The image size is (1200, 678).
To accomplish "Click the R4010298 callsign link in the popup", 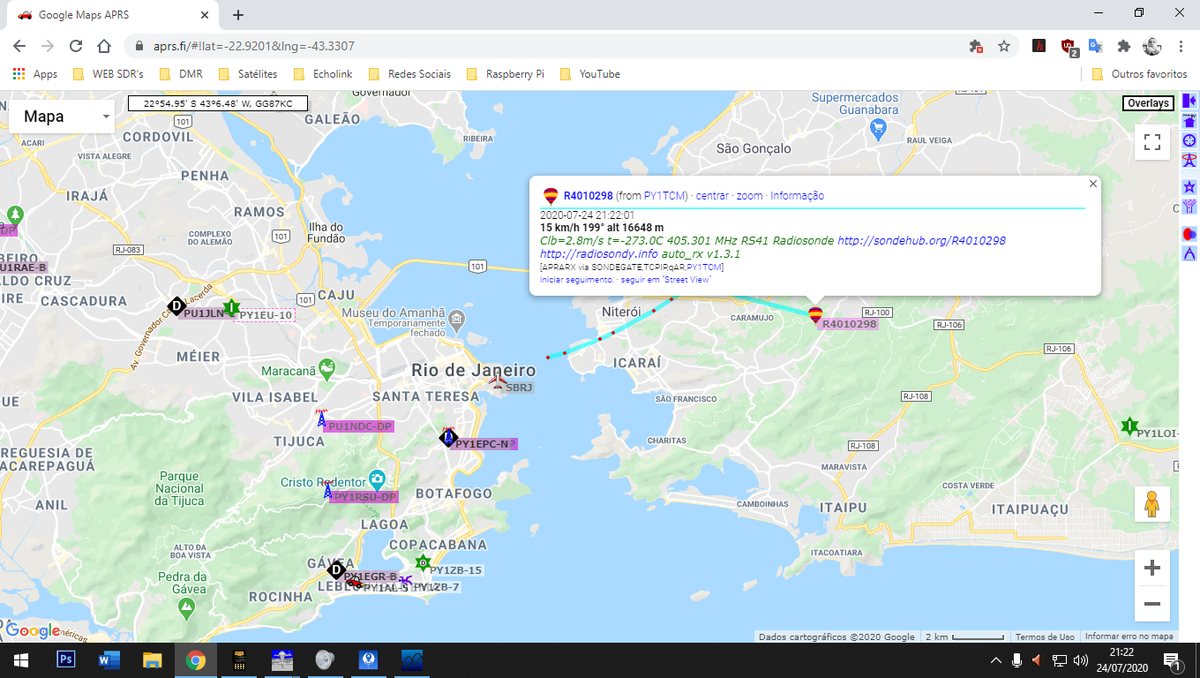I will click(588, 196).
